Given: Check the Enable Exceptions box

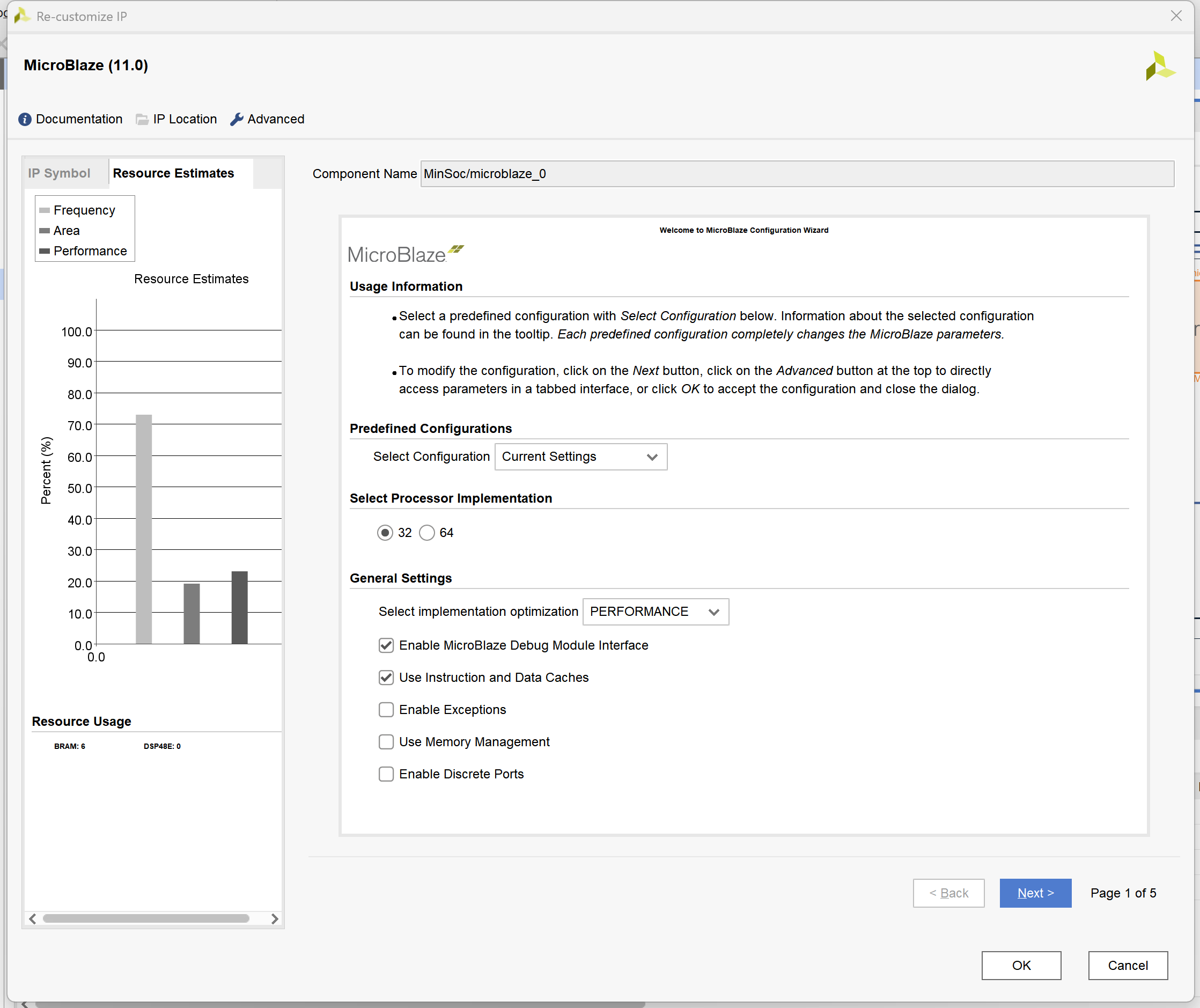Looking at the screenshot, I should [386, 710].
